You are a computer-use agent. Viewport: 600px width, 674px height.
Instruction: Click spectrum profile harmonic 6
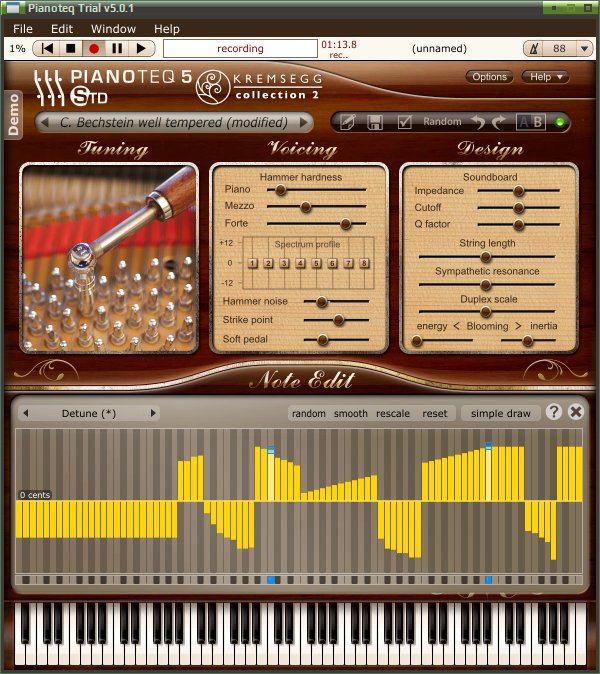[332, 263]
